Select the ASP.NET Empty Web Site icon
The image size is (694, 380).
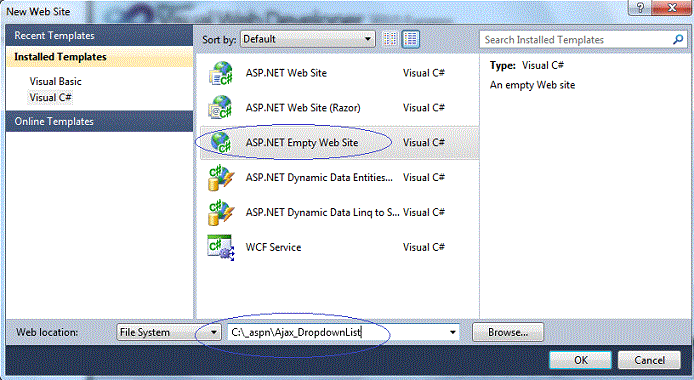tap(220, 142)
